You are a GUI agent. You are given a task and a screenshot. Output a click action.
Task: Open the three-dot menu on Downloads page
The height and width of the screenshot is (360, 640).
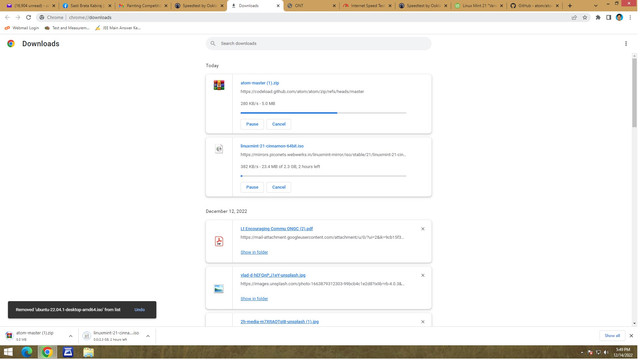coord(626,44)
